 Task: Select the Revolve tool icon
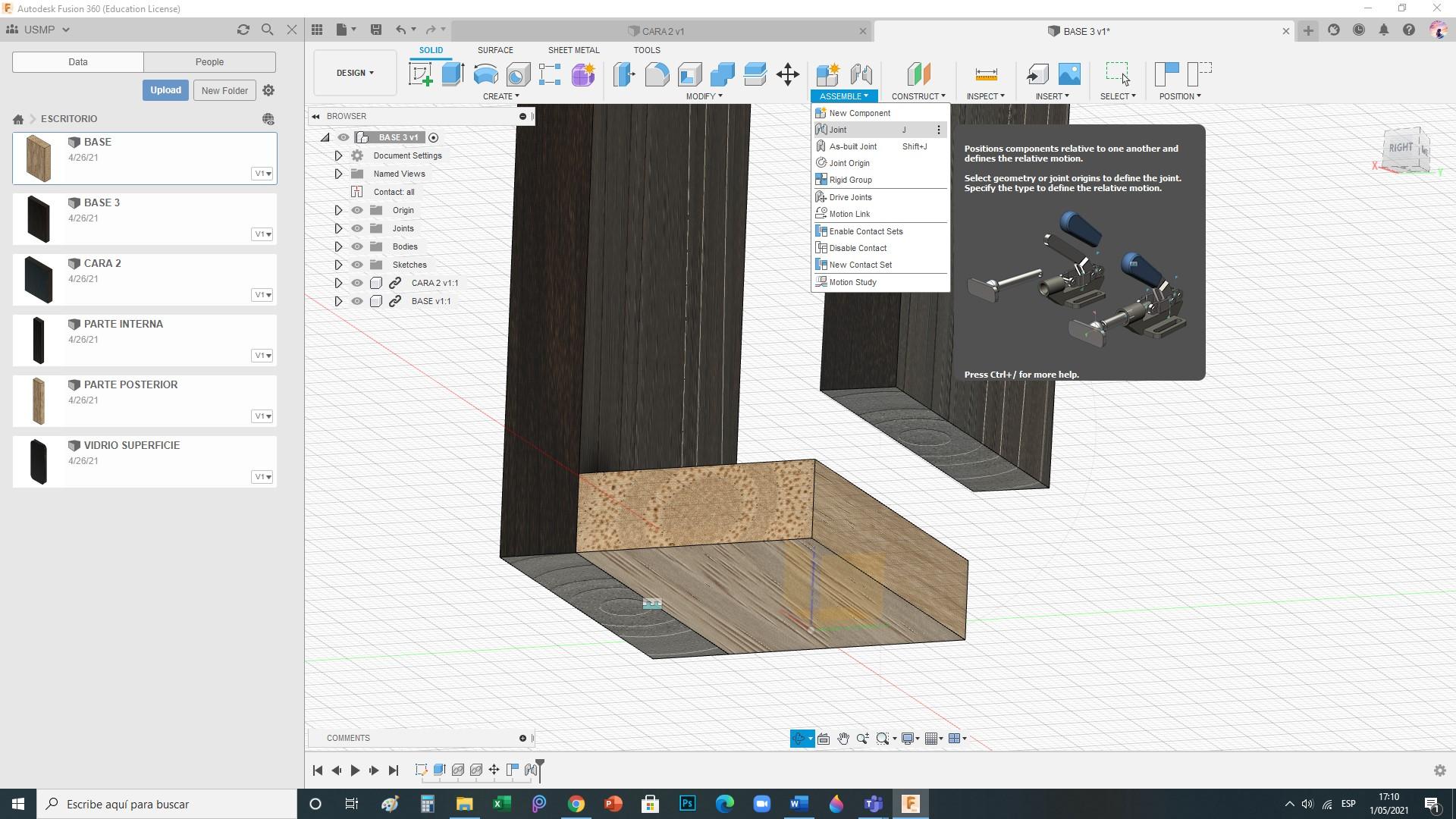click(x=485, y=74)
